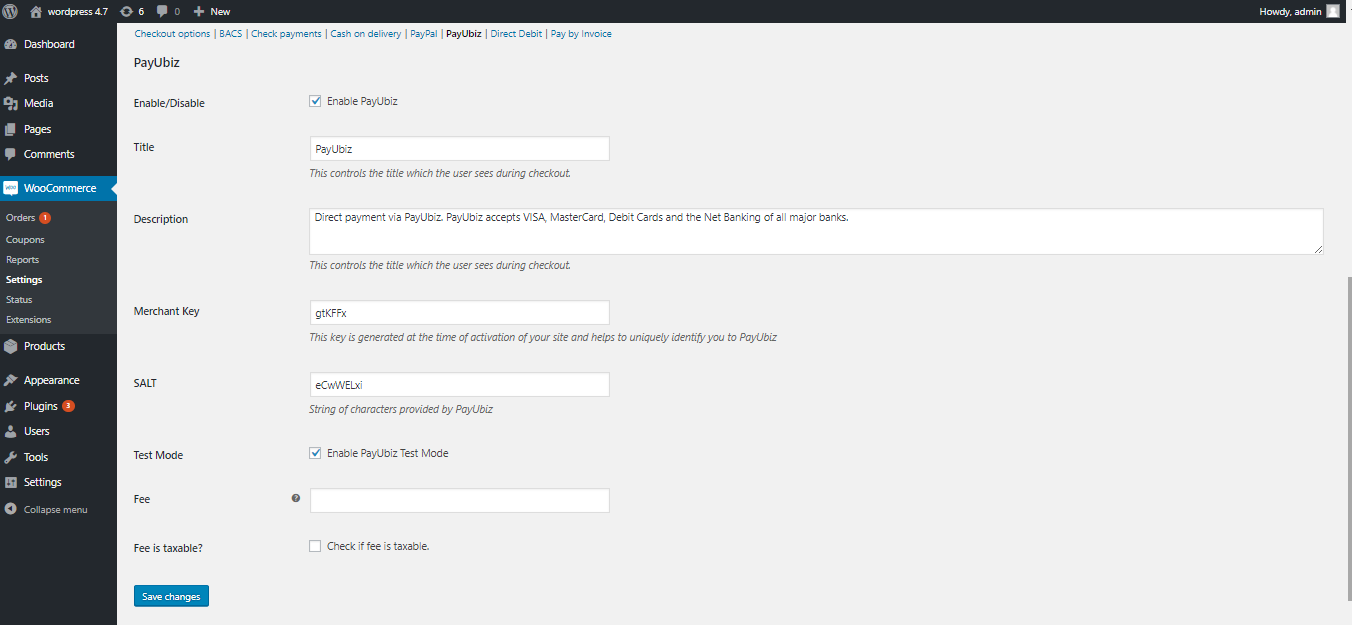Click the Orders pending count badge
This screenshot has height=625, width=1352.
coord(45,218)
